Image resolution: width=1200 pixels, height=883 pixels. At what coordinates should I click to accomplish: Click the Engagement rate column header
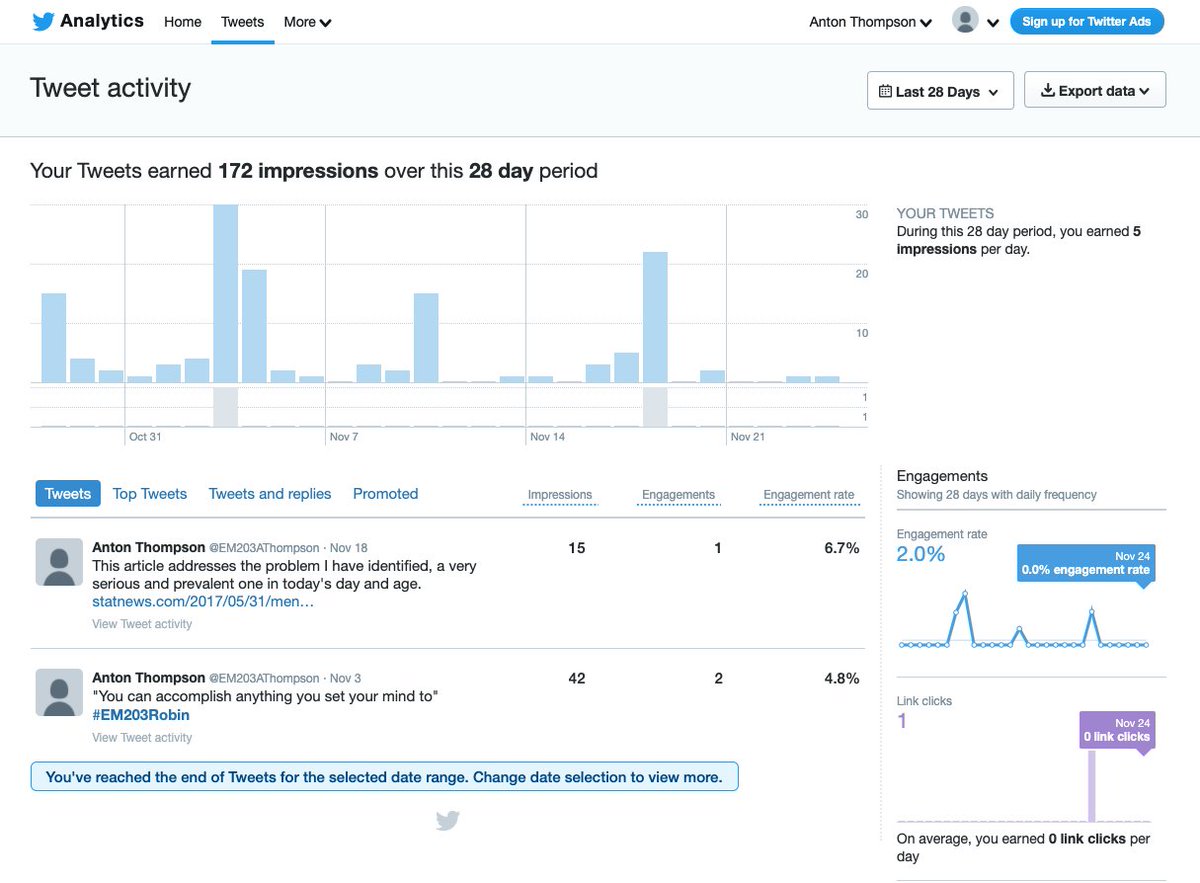pos(809,495)
